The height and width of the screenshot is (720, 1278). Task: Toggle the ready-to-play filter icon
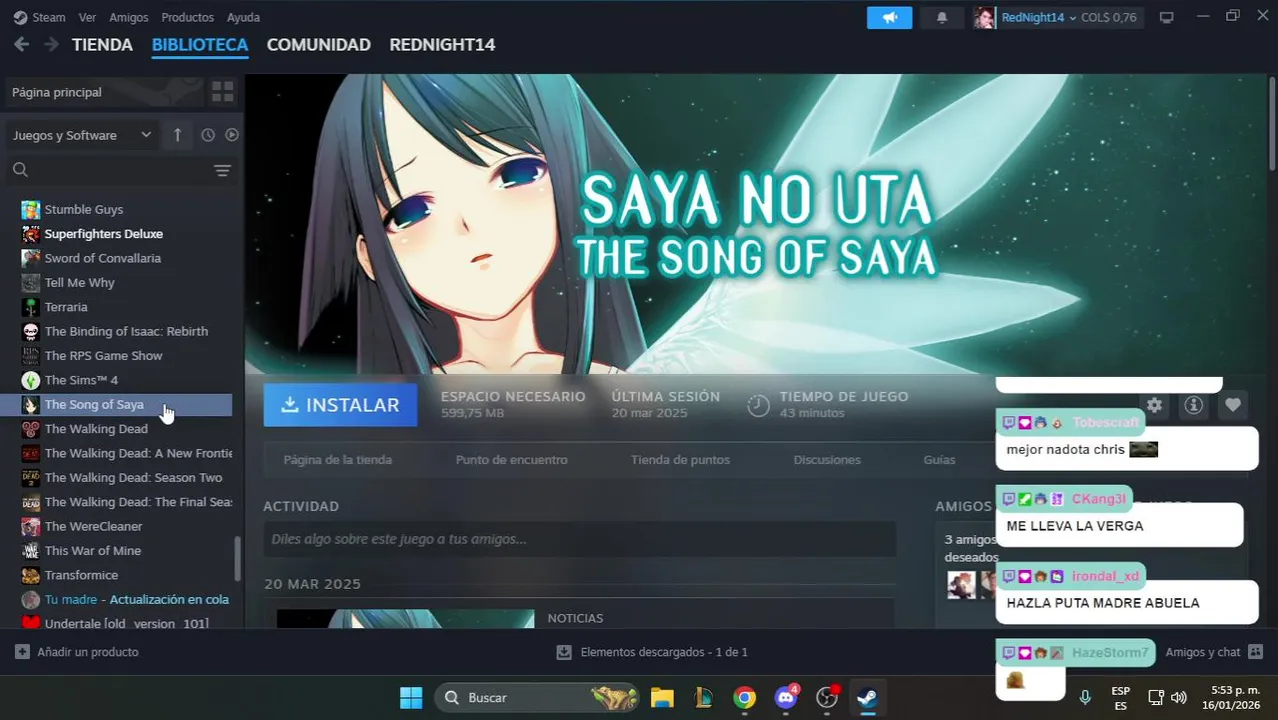click(x=232, y=135)
